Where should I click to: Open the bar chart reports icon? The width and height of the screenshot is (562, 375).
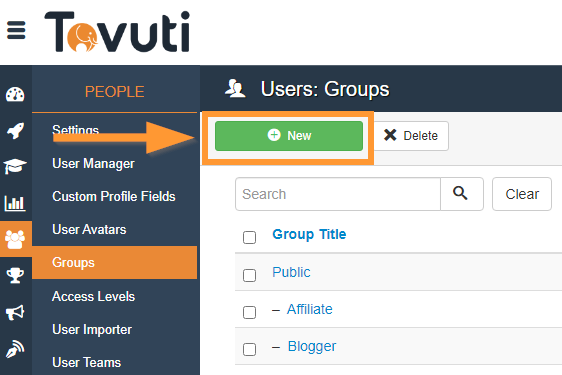click(x=15, y=203)
